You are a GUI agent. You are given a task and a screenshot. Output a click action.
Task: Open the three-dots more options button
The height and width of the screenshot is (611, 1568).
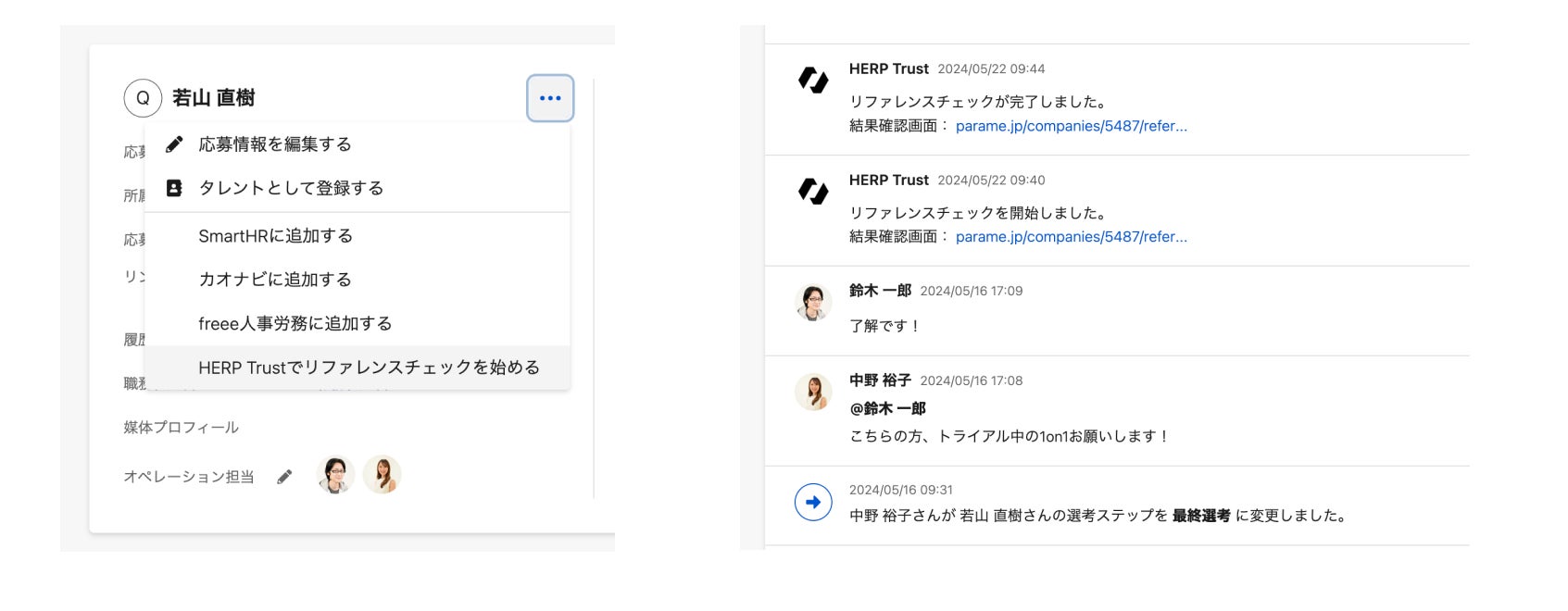pos(550,98)
